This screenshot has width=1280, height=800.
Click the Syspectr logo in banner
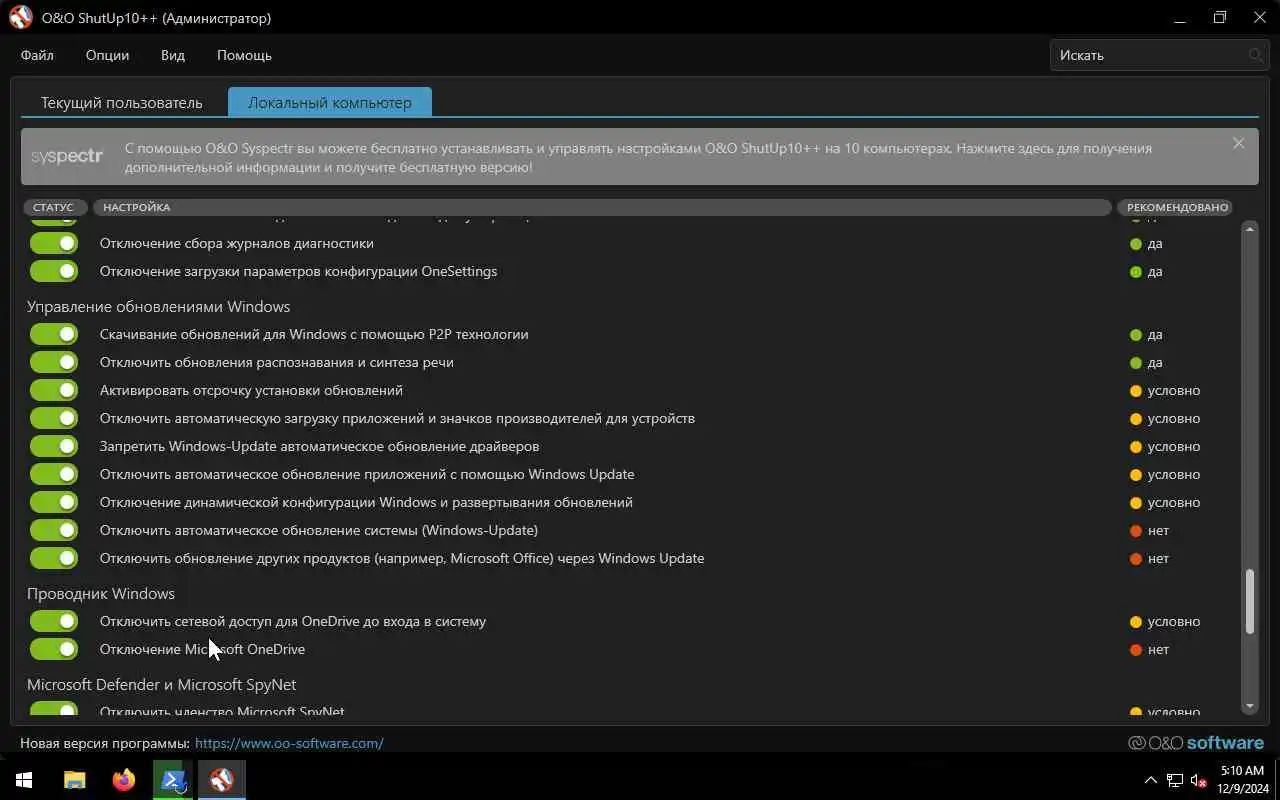pyautogui.click(x=67, y=157)
